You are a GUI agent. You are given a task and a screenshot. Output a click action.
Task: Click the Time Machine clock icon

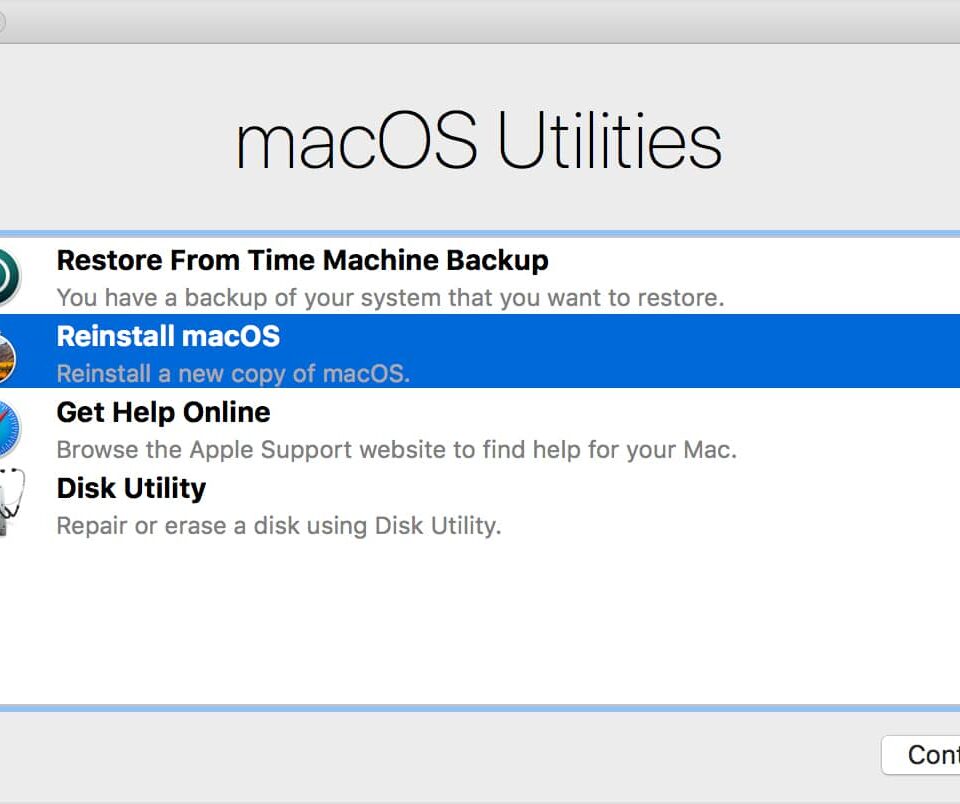8,276
